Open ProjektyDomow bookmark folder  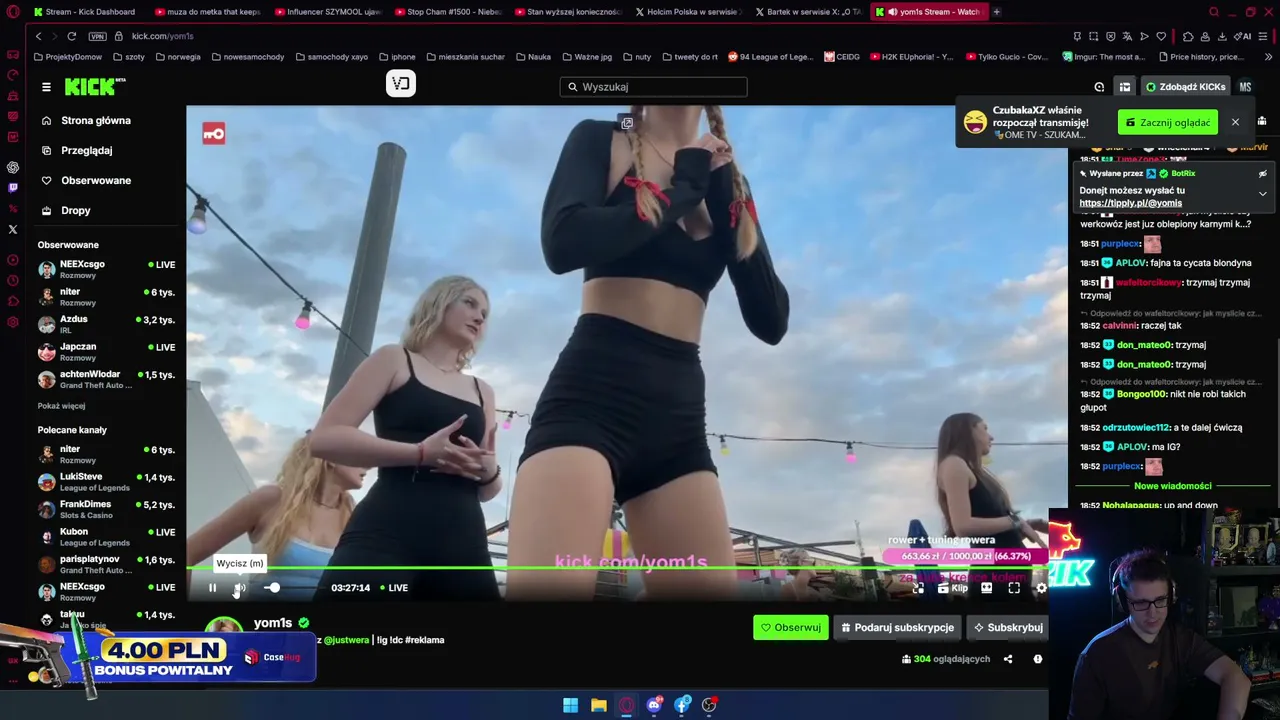pyautogui.click(x=68, y=57)
